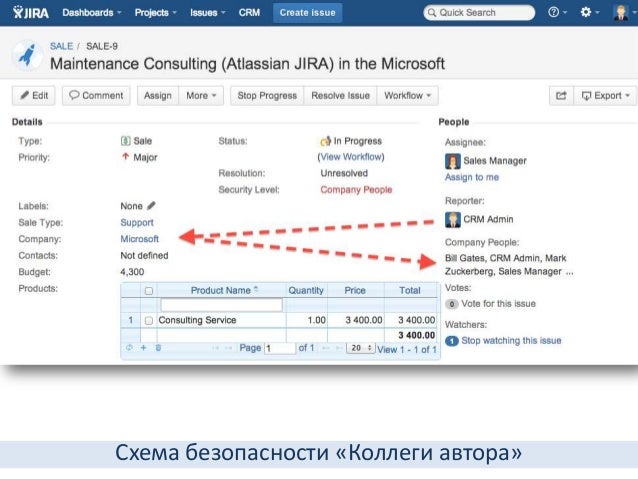The width and height of the screenshot is (638, 479).
Task: Open the Projects dropdown menu
Action: (x=156, y=13)
